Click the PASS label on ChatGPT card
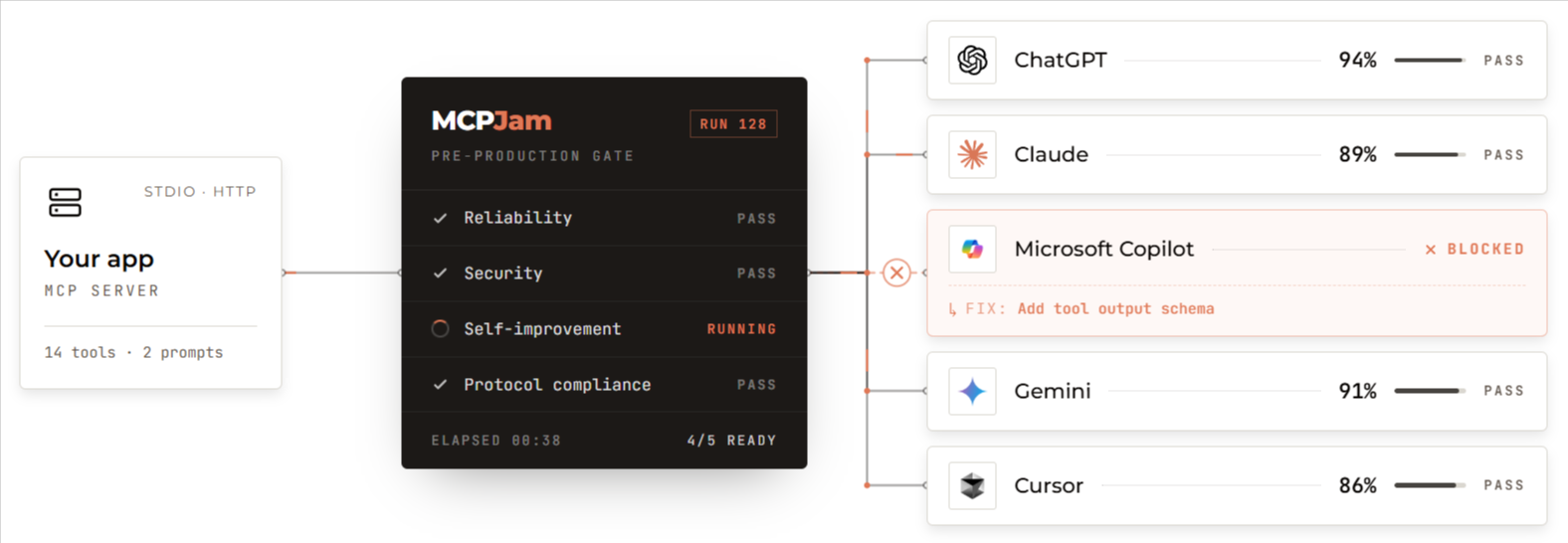 pyautogui.click(x=1503, y=61)
